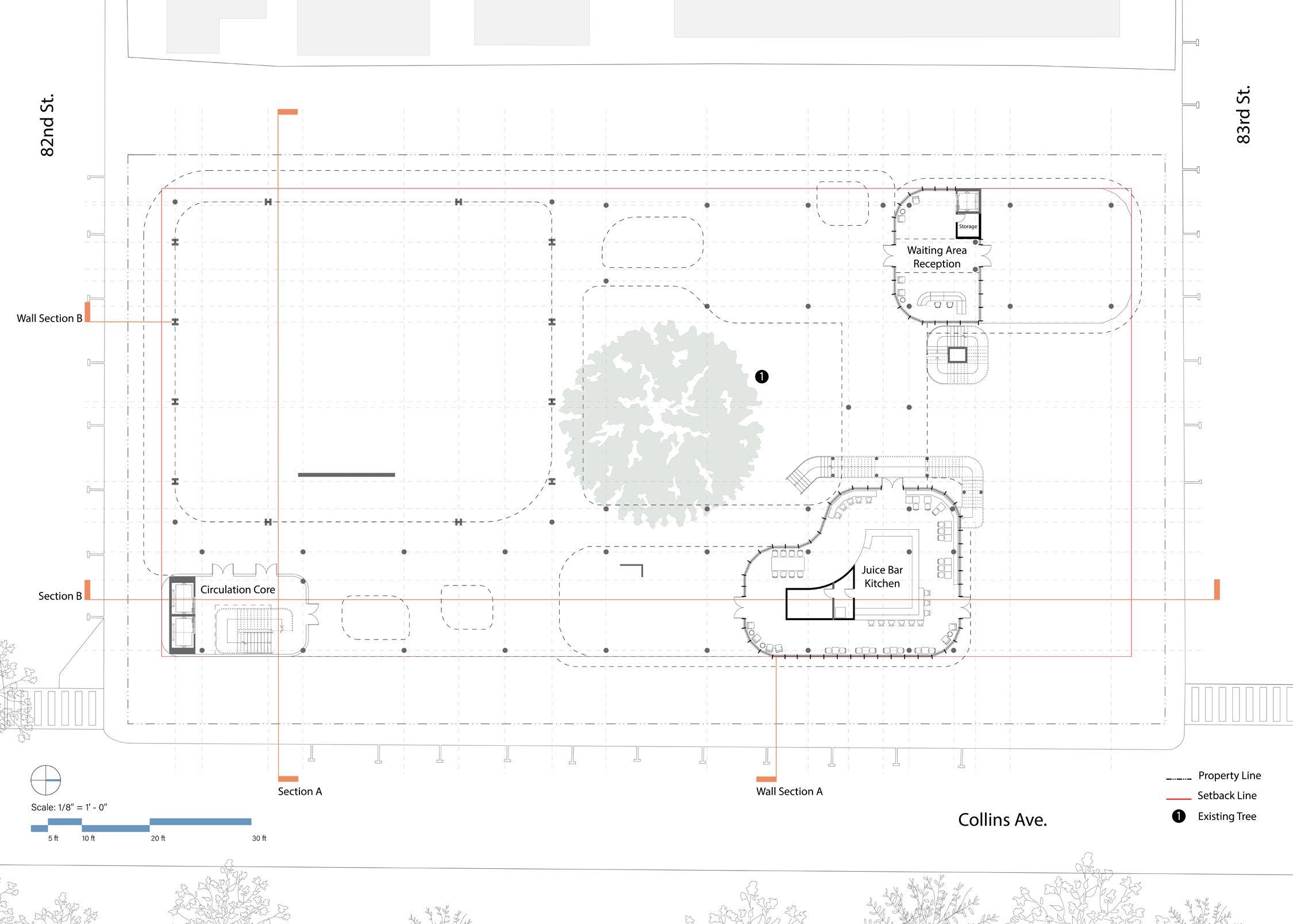The image size is (1293, 924).
Task: Click the Waiting Area Reception label
Action: point(937,257)
